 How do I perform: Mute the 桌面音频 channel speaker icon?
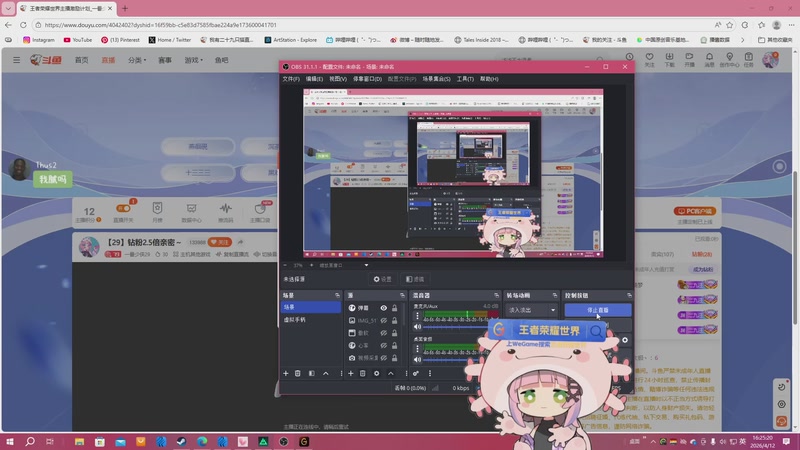[417, 359]
